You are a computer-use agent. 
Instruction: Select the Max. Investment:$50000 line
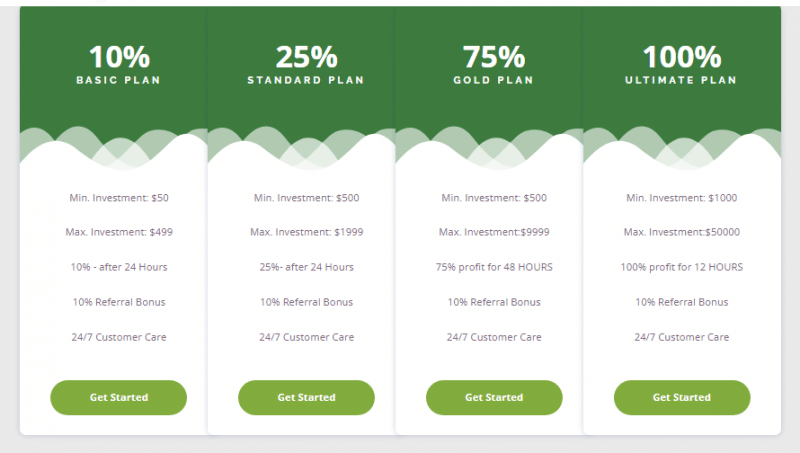coord(682,232)
